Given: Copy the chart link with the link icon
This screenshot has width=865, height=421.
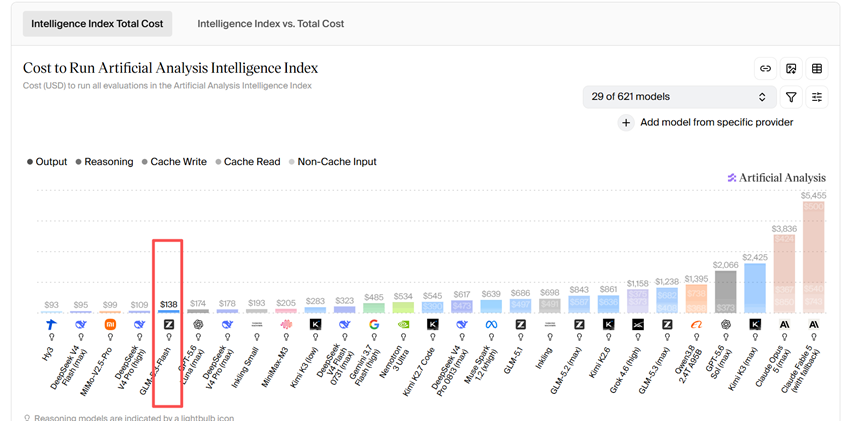Looking at the screenshot, I should [x=765, y=68].
